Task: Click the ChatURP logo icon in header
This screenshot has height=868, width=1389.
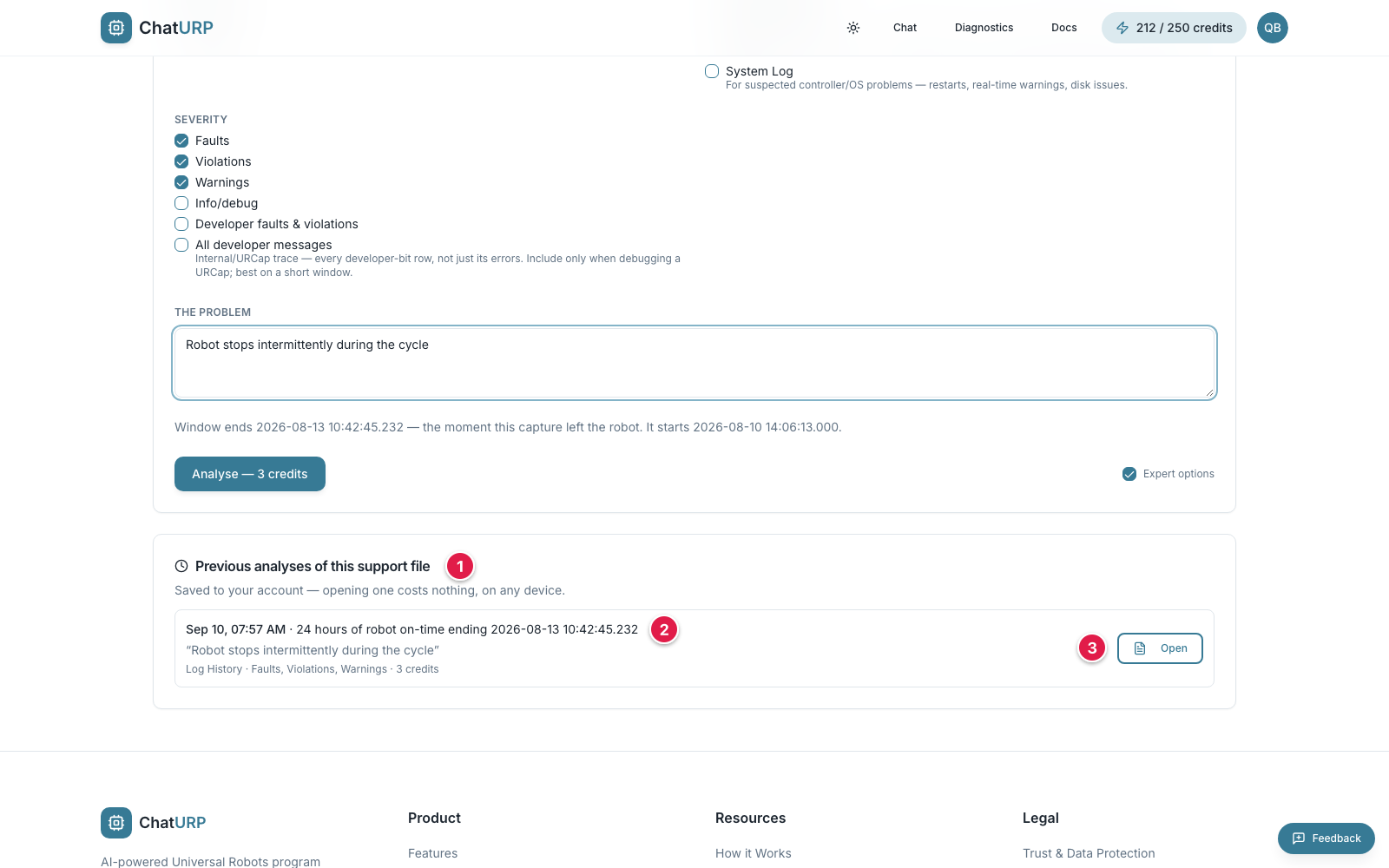Action: (x=116, y=28)
